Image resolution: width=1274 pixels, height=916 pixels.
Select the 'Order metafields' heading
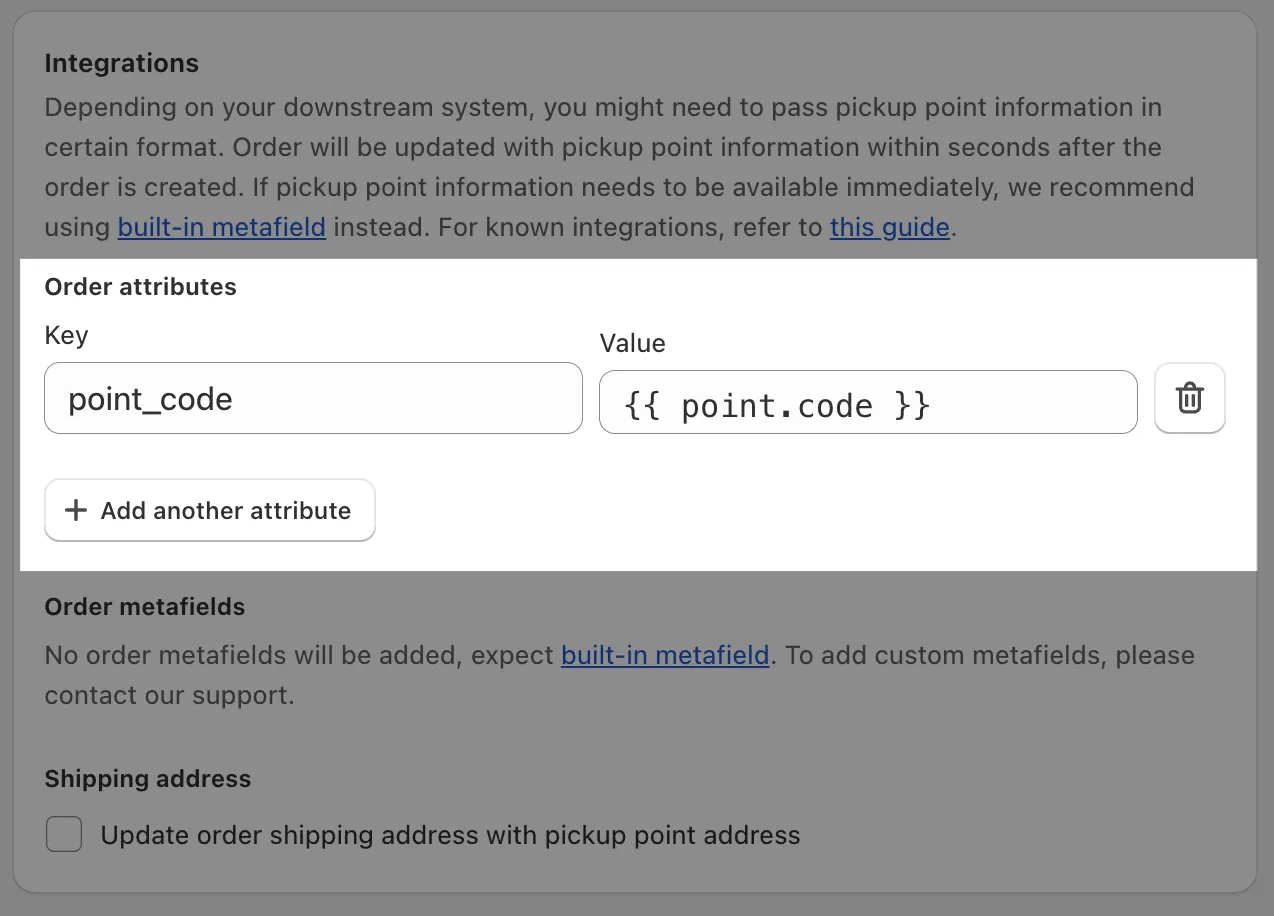pyautogui.click(x=144, y=607)
